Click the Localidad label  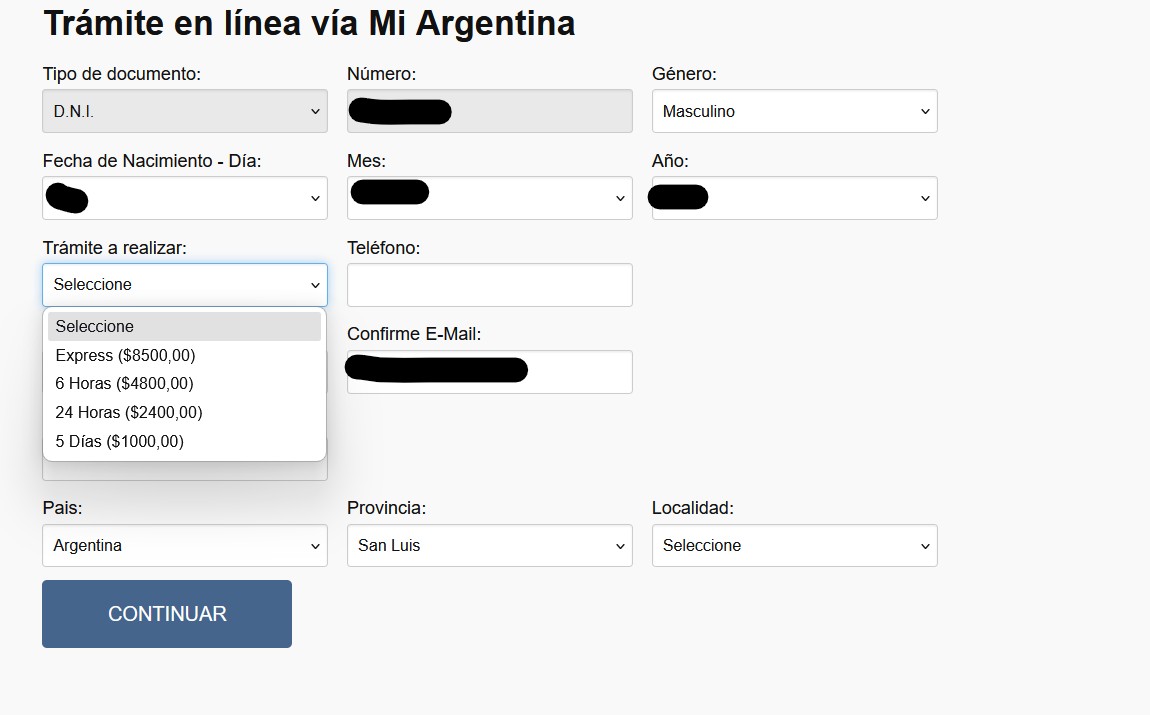[693, 507]
